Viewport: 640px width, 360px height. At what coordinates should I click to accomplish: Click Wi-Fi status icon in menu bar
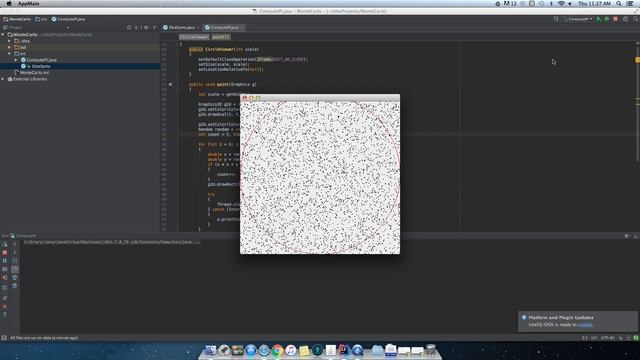[x=561, y=4]
